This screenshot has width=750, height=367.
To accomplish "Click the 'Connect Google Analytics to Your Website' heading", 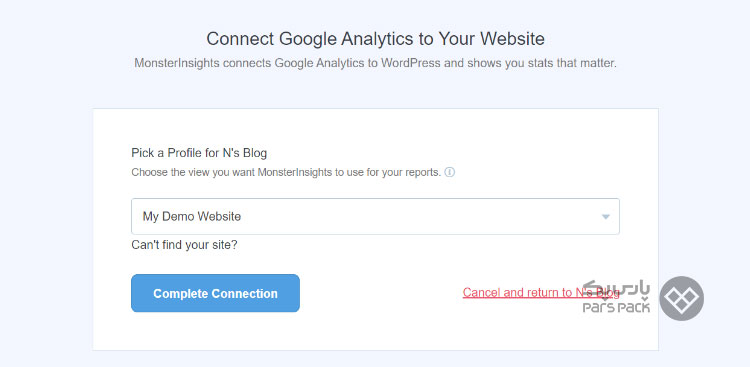I will (375, 39).
